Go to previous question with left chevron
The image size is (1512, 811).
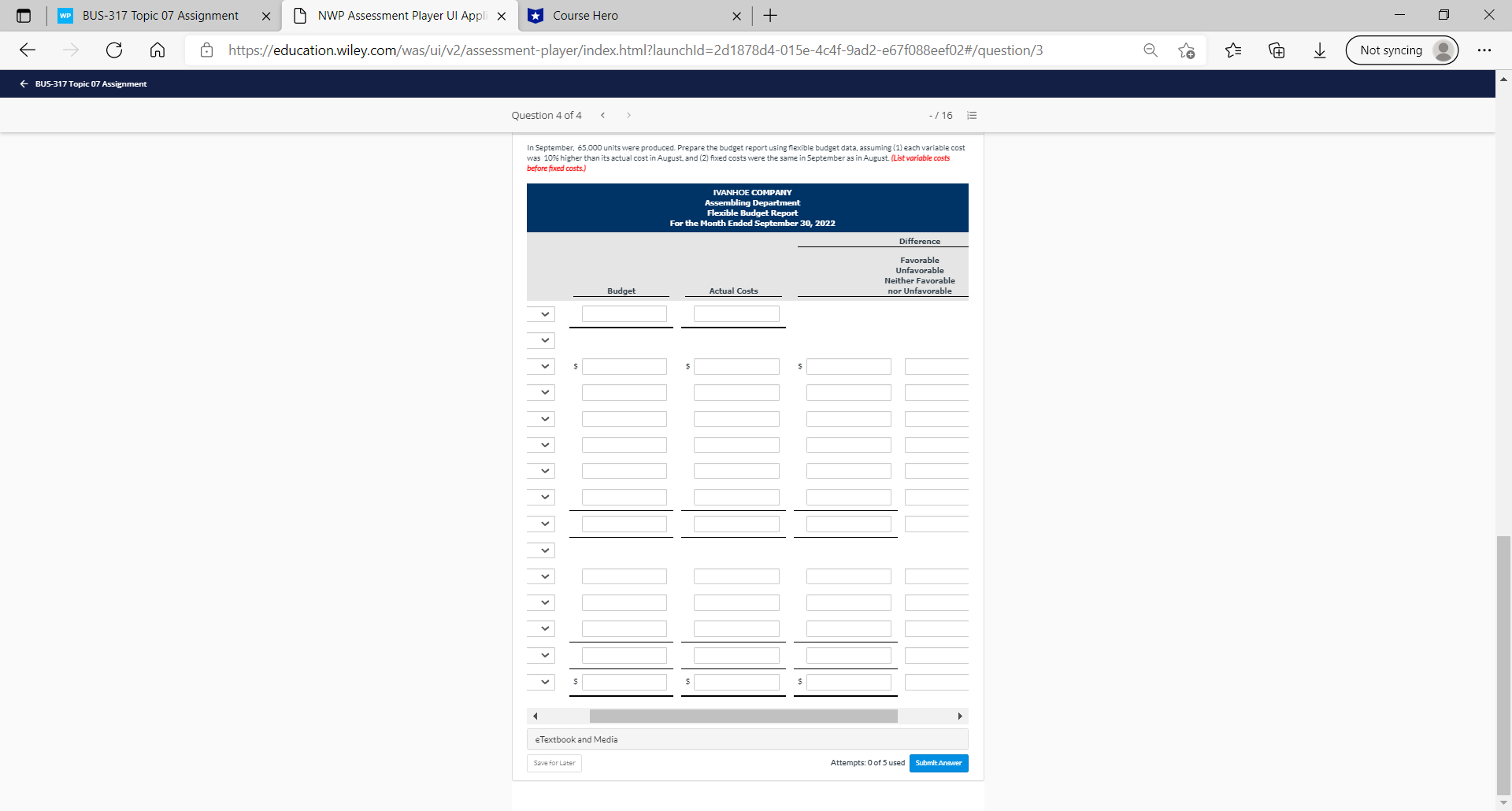603,115
